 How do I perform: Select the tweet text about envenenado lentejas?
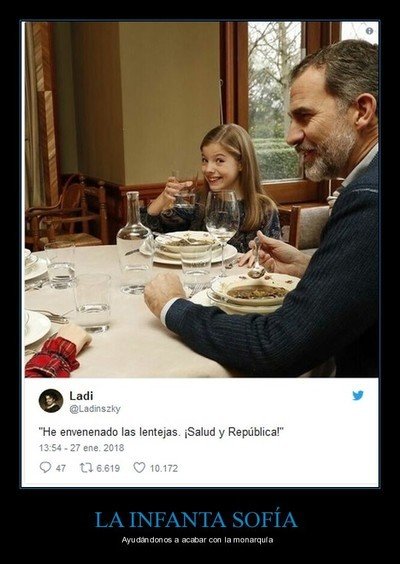[x=161, y=432]
